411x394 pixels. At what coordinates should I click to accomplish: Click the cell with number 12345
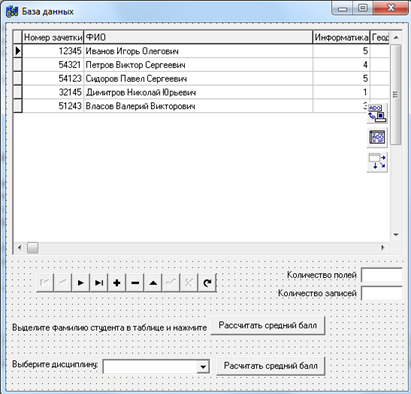(53, 51)
